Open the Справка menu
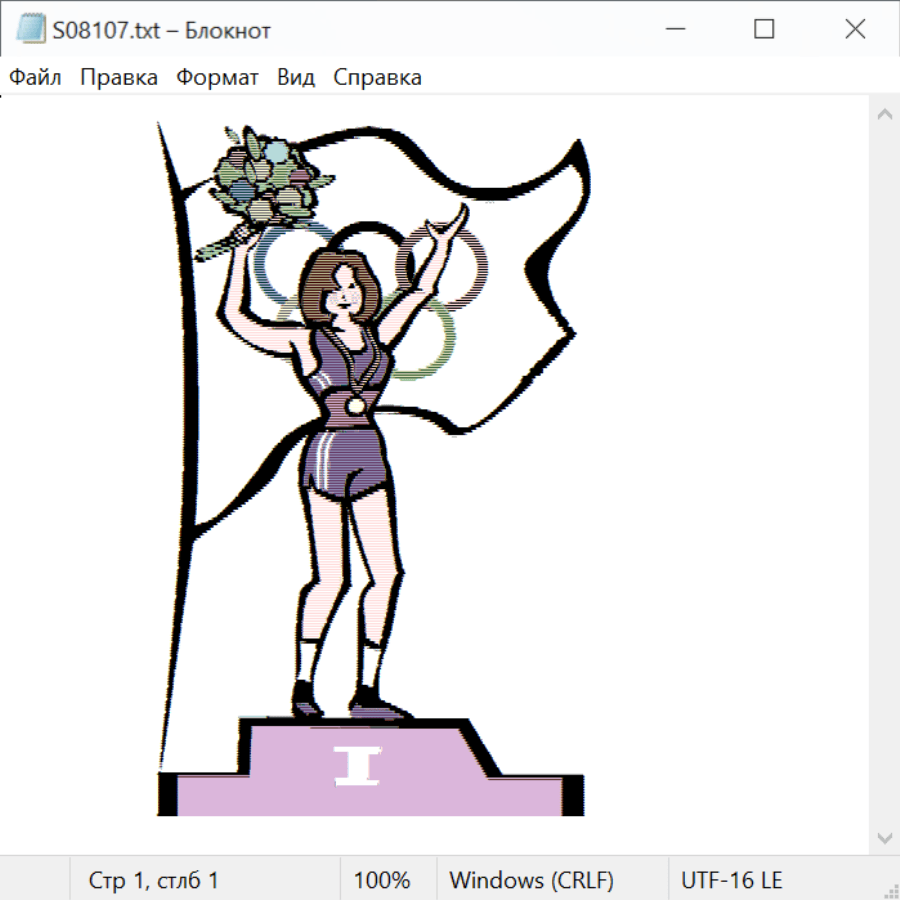Viewport: 900px width, 900px height. coord(377,78)
